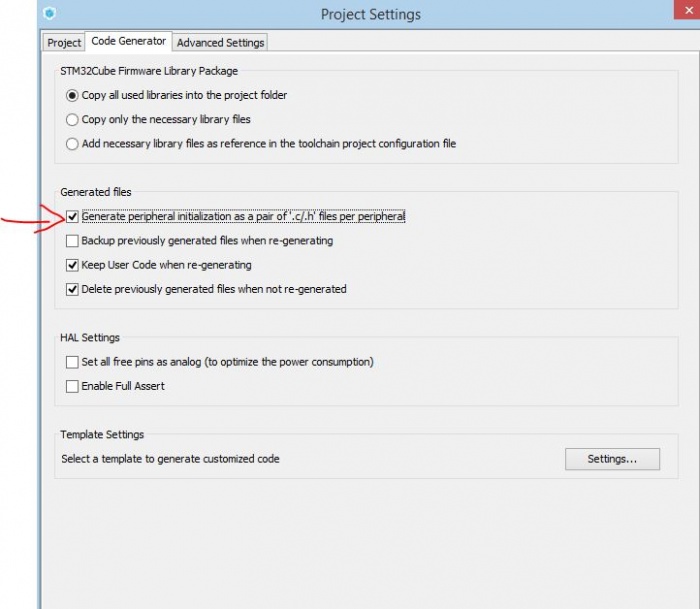The width and height of the screenshot is (700, 609).
Task: Enable Backup previously generated files checkbox
Action: tap(72, 241)
